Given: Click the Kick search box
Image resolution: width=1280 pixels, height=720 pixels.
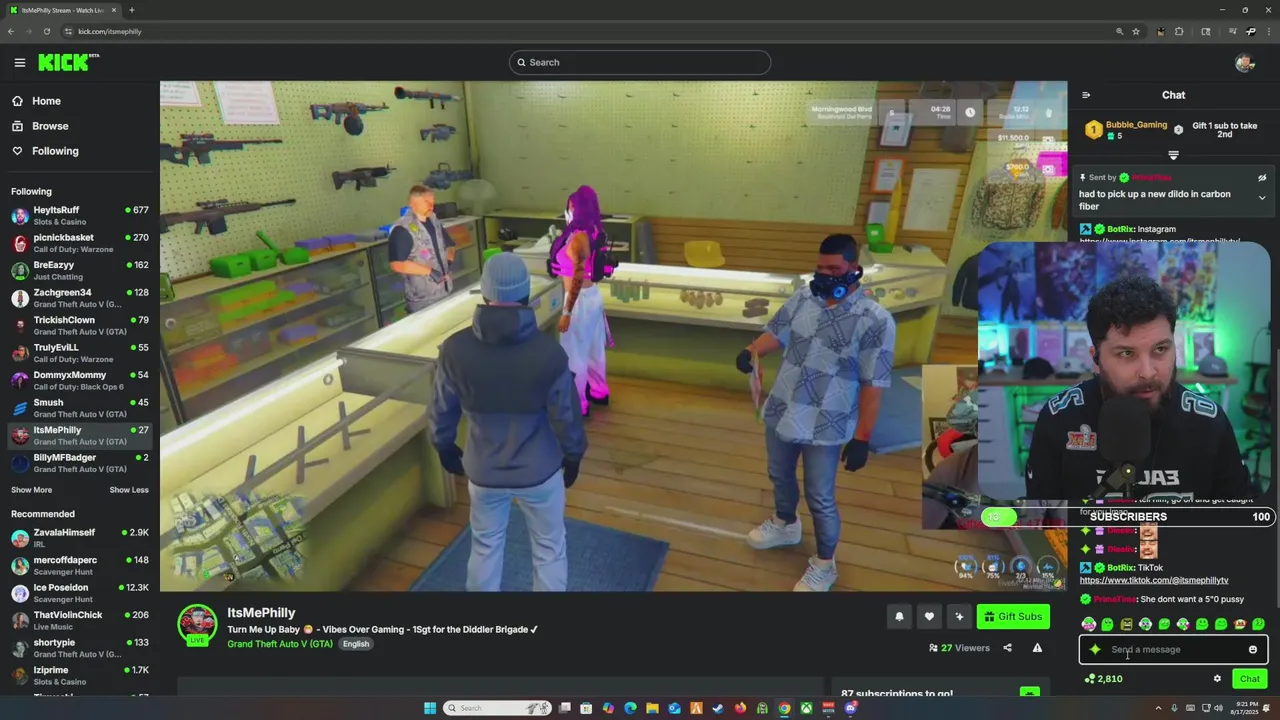Looking at the screenshot, I should pos(640,62).
